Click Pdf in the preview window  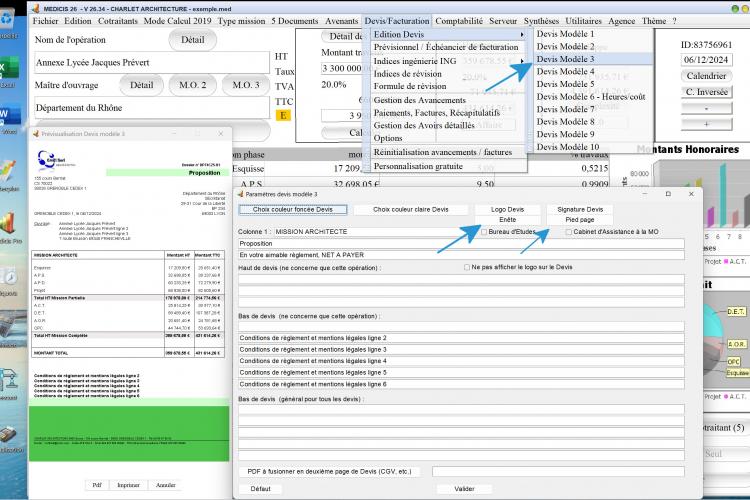point(97,485)
